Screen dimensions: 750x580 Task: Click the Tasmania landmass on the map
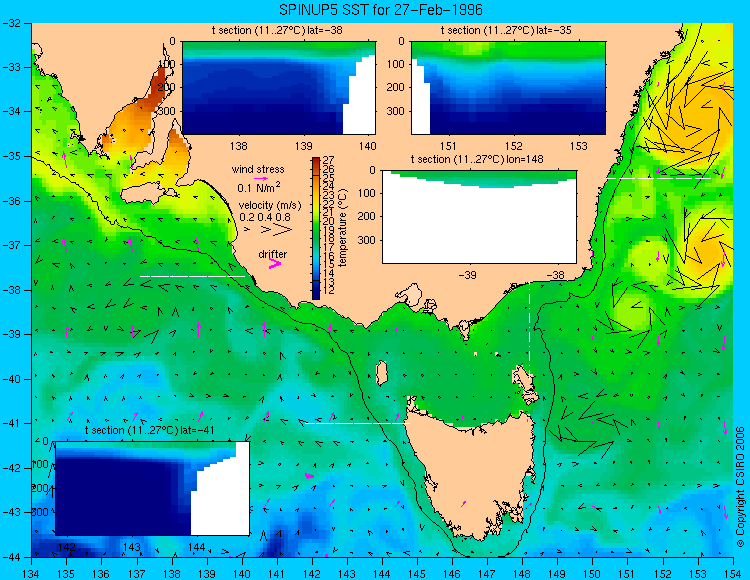tap(474, 473)
